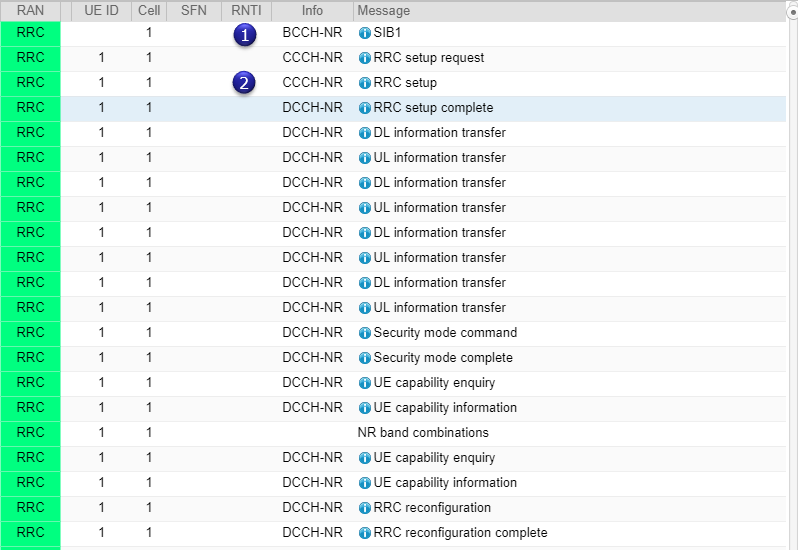The height and width of the screenshot is (550, 798).
Task: Click the info icon beside the RRC setup message
Action: coord(364,83)
